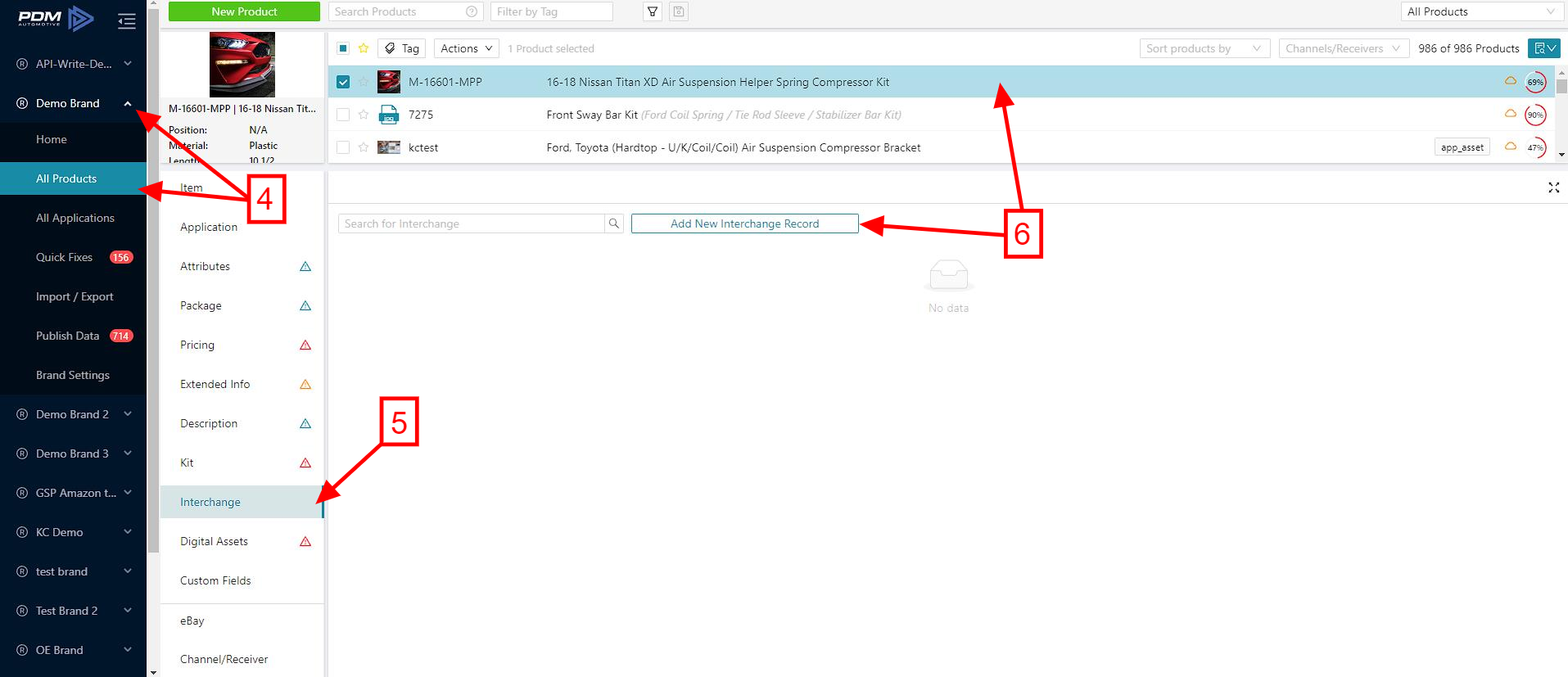Click the Attributes warning triangle
1568x677 pixels.
(x=305, y=266)
